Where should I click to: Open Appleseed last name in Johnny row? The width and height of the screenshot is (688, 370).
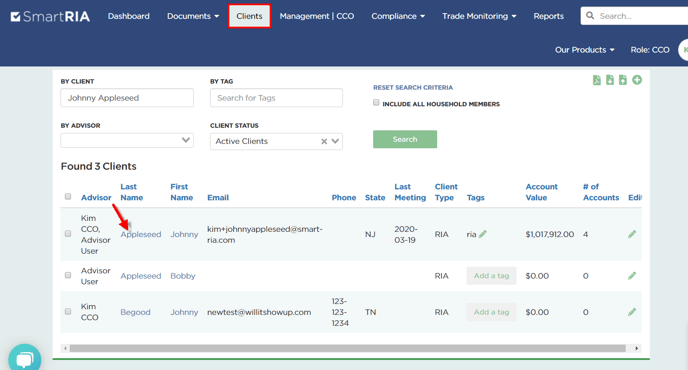click(141, 234)
